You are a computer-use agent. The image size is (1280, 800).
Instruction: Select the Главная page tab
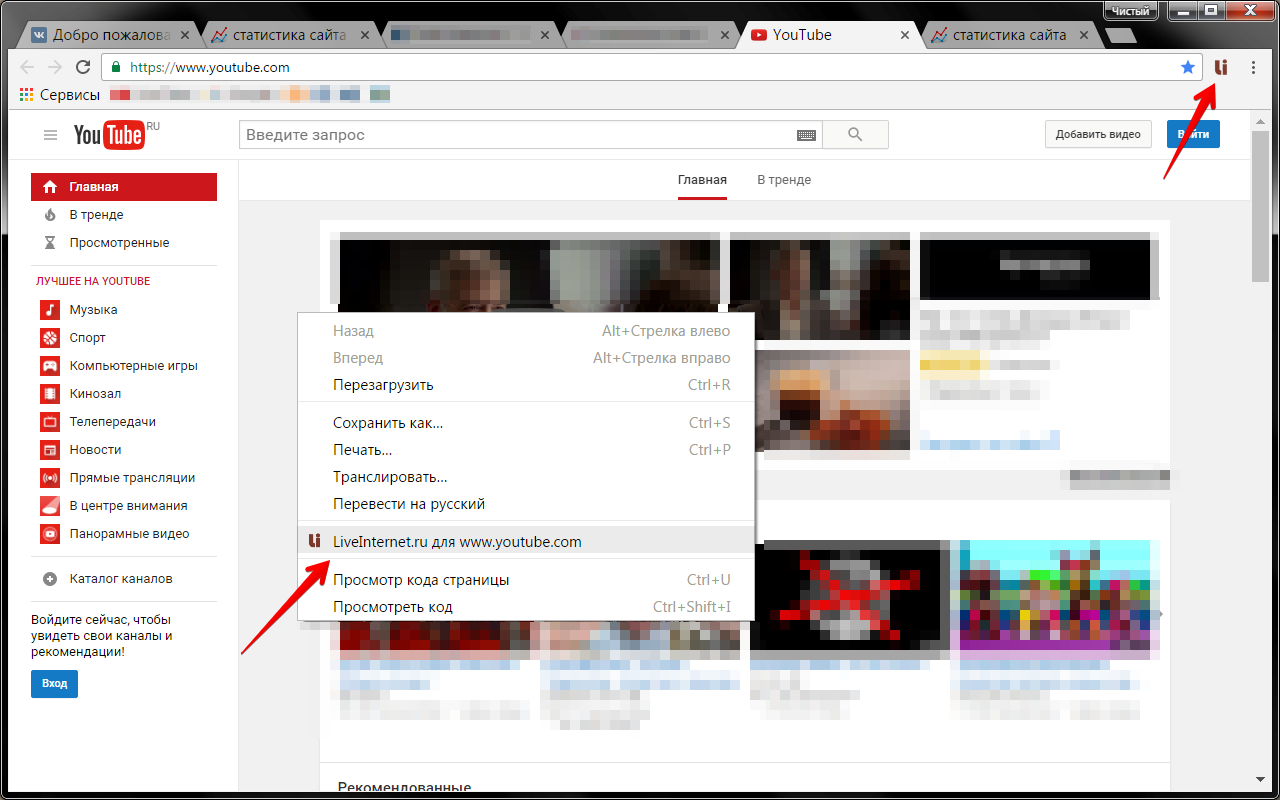702,180
